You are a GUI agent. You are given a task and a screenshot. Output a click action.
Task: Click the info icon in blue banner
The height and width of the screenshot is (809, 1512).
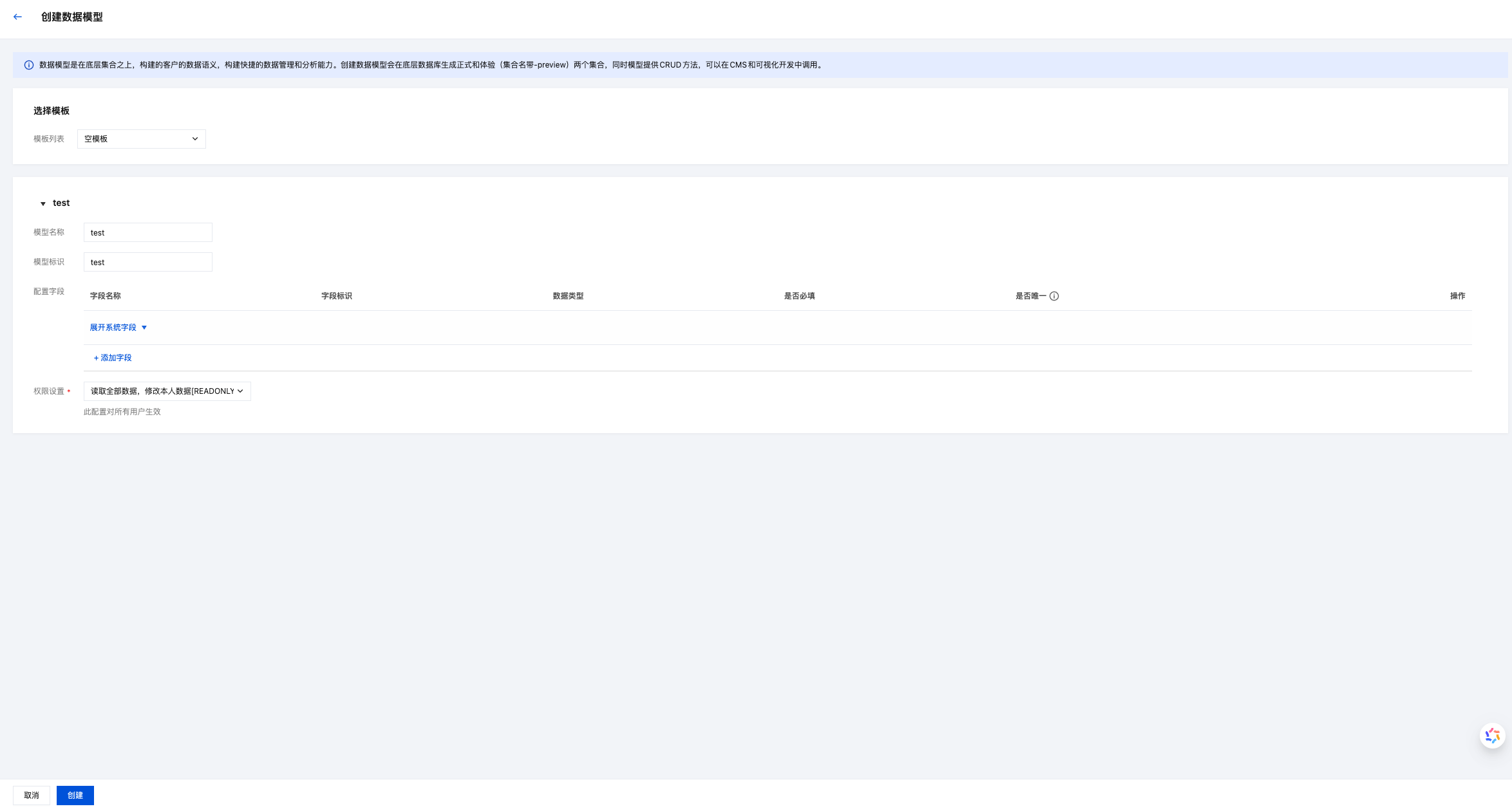coord(29,65)
